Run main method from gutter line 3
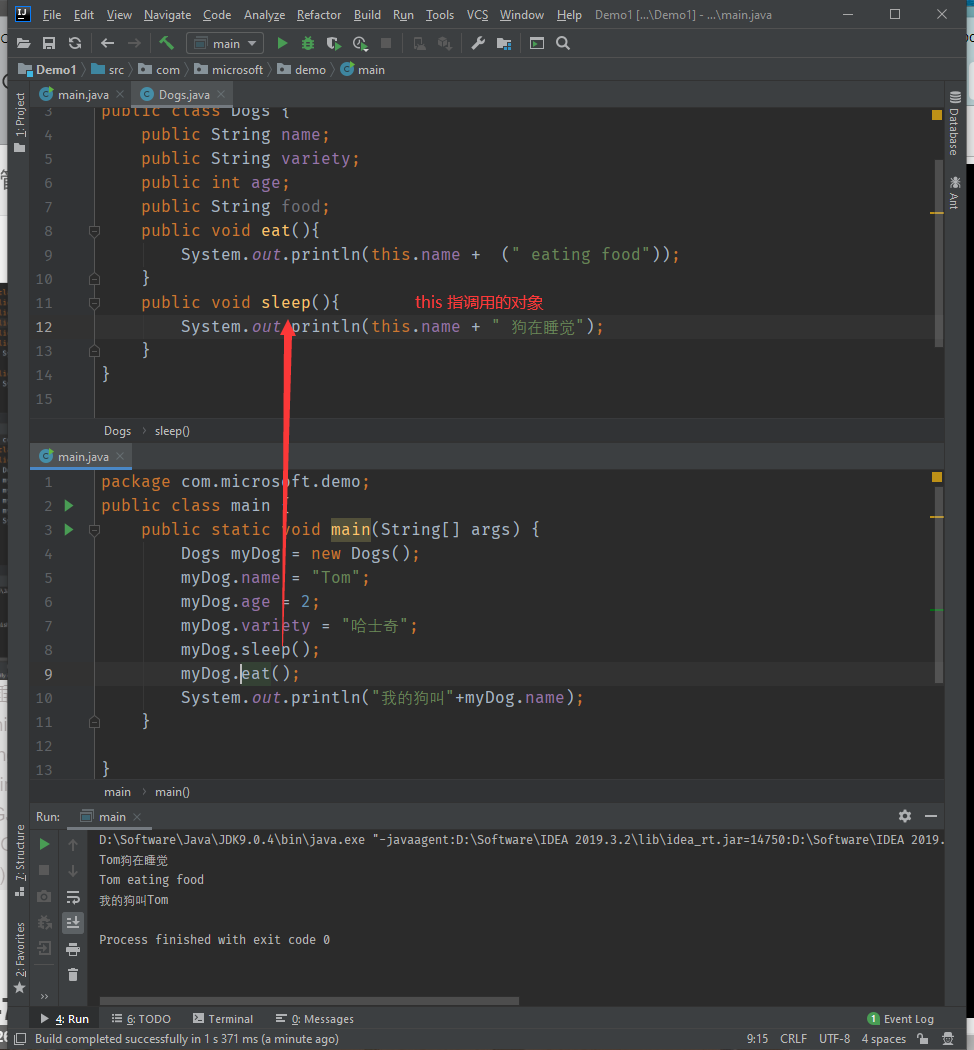This screenshot has height=1050, width=974. point(69,530)
